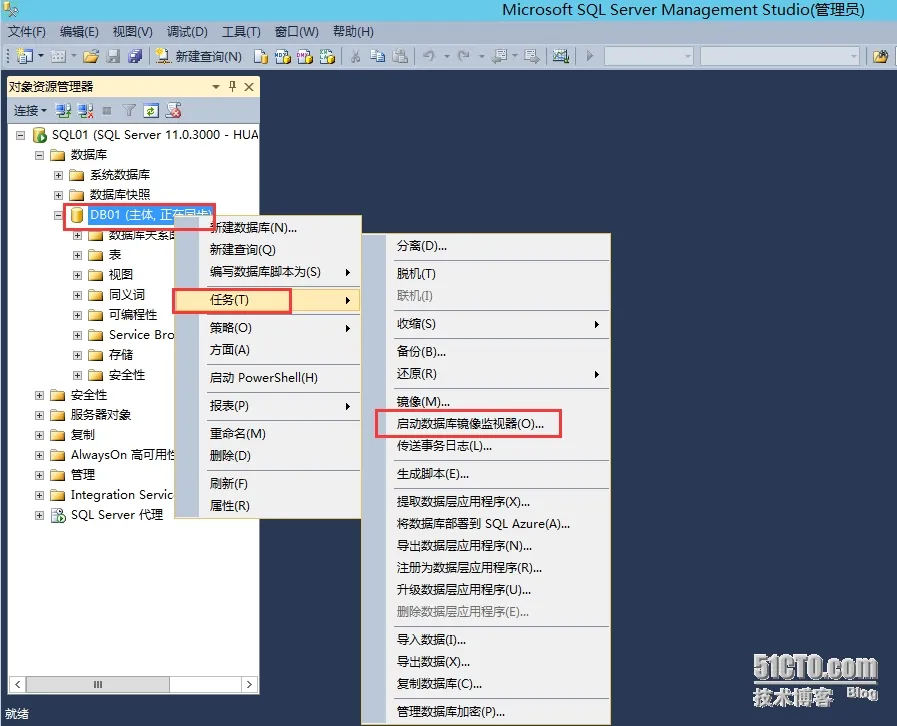Image resolution: width=897 pixels, height=726 pixels.
Task: Click the 新建查询(N) toolbar button
Action: (x=199, y=56)
